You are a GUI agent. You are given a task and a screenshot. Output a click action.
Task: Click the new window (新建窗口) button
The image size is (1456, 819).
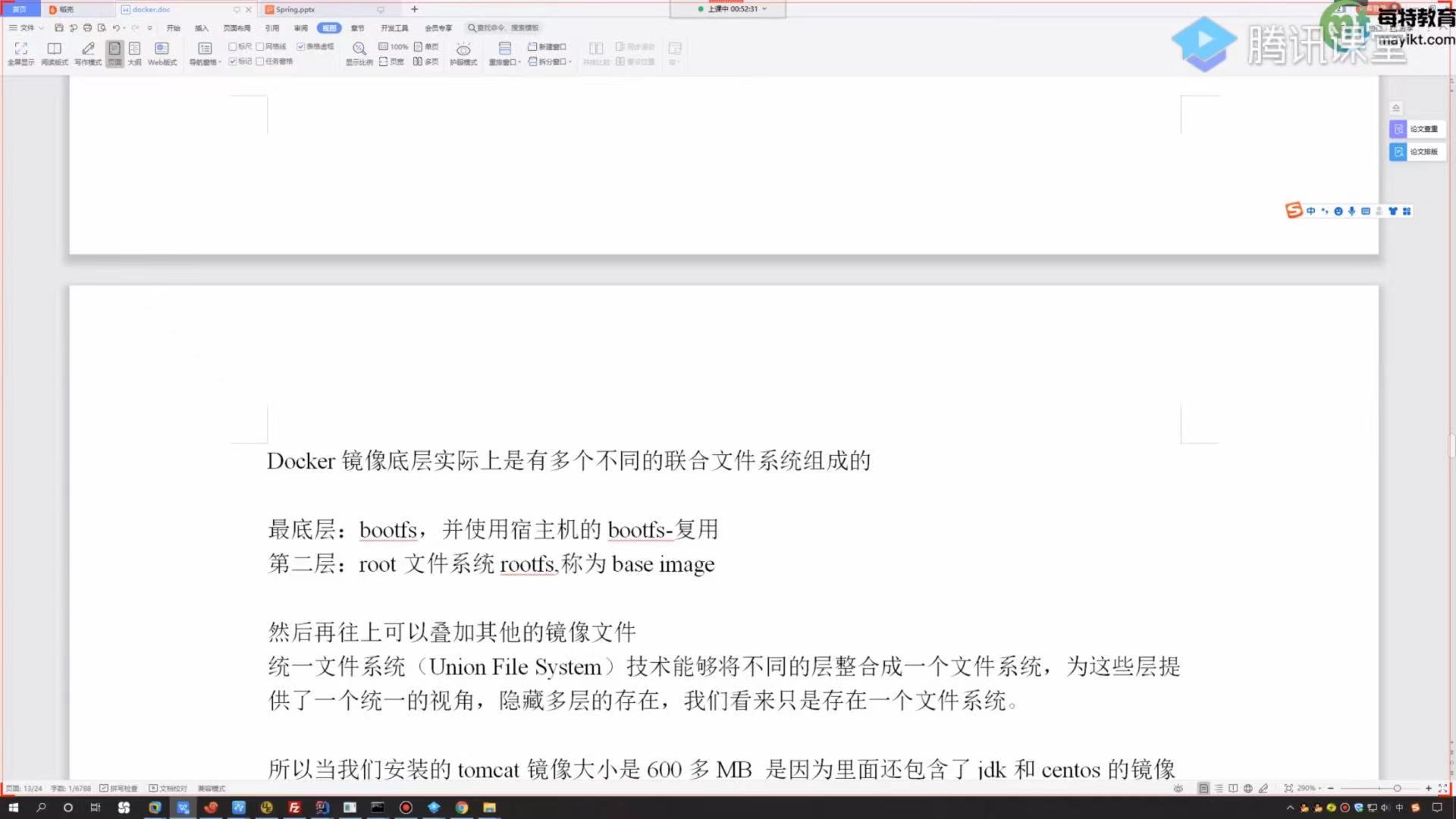click(x=547, y=46)
